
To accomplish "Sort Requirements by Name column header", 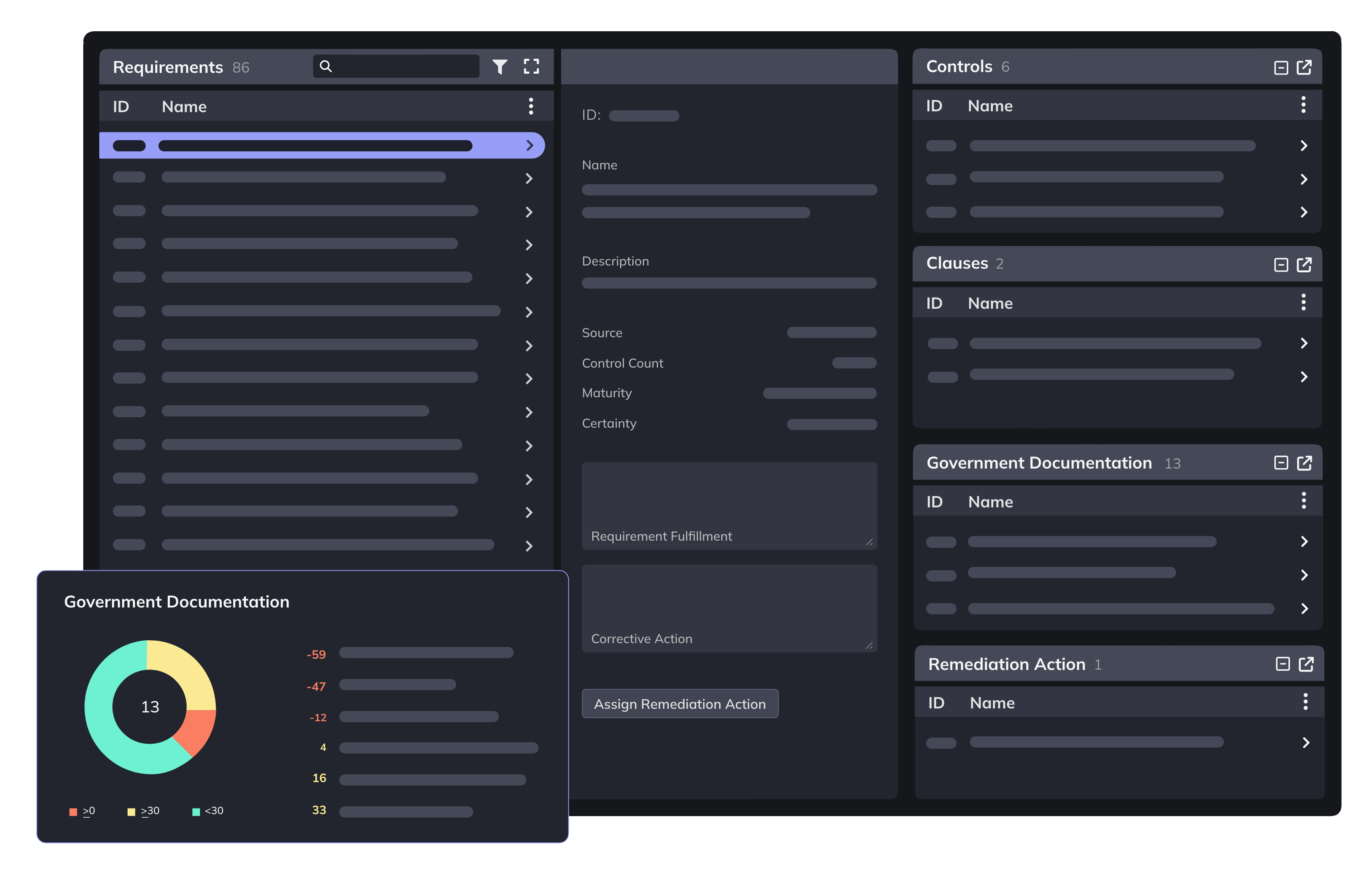I will pyautogui.click(x=184, y=107).
